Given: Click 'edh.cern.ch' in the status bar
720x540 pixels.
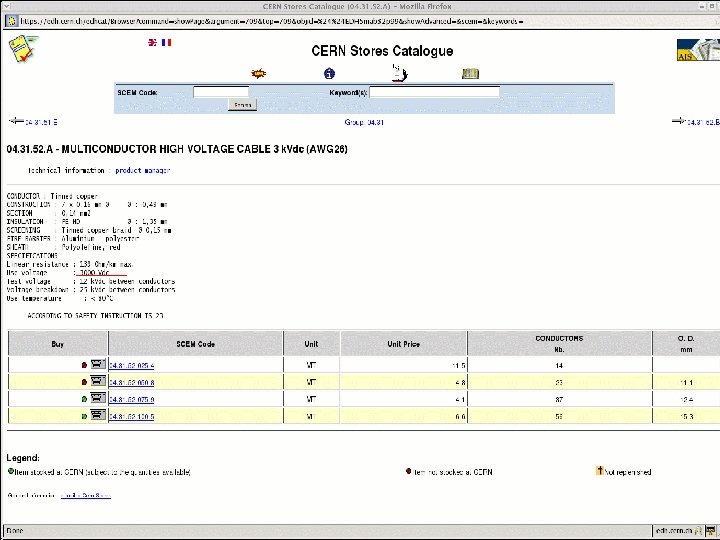Looking at the screenshot, I should pyautogui.click(x=674, y=531).
